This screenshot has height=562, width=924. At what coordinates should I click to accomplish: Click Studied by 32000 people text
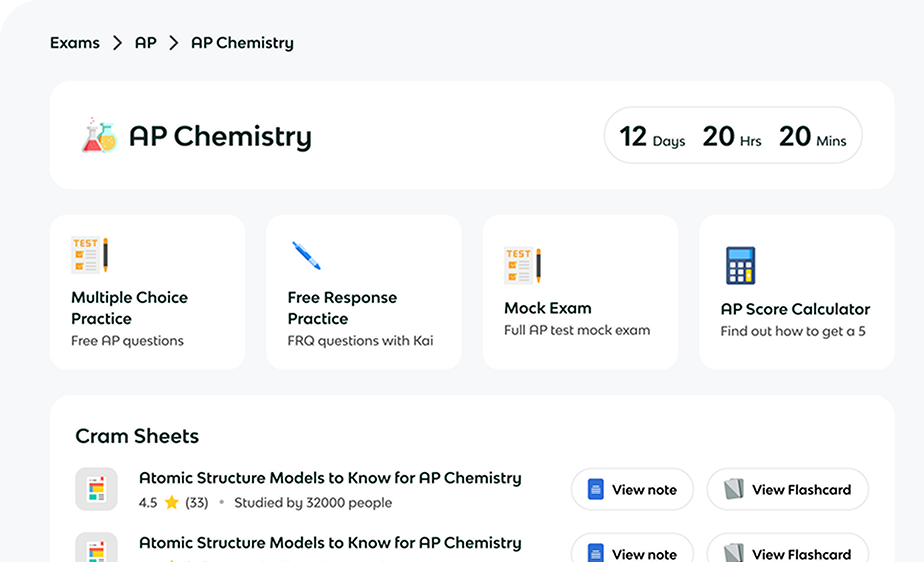tap(313, 503)
